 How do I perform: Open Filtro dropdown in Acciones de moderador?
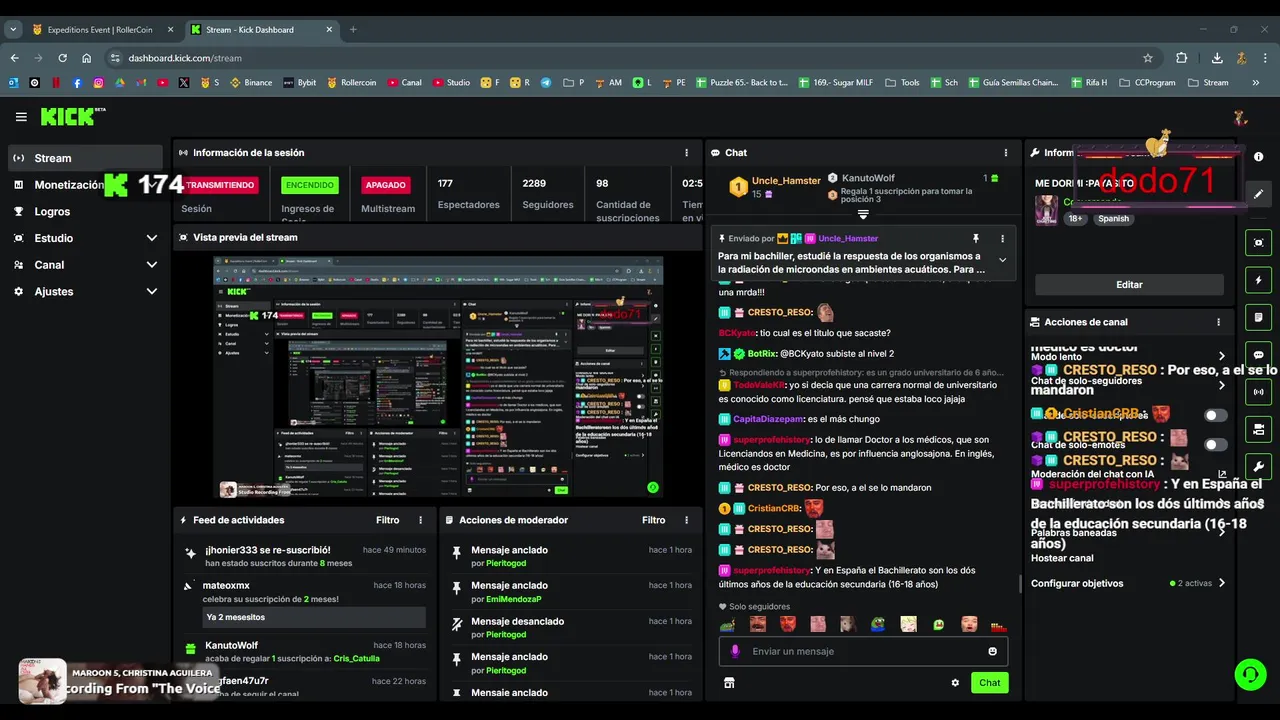[653, 520]
